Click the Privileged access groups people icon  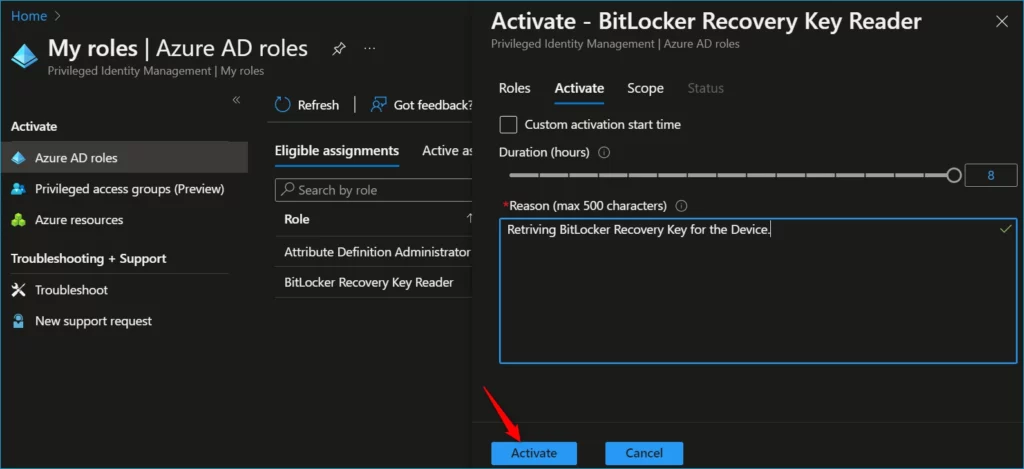18,189
